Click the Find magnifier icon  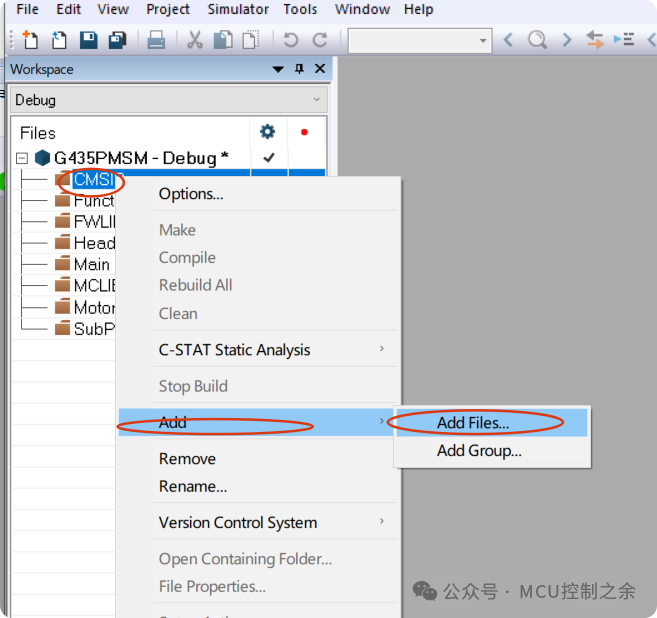point(537,40)
